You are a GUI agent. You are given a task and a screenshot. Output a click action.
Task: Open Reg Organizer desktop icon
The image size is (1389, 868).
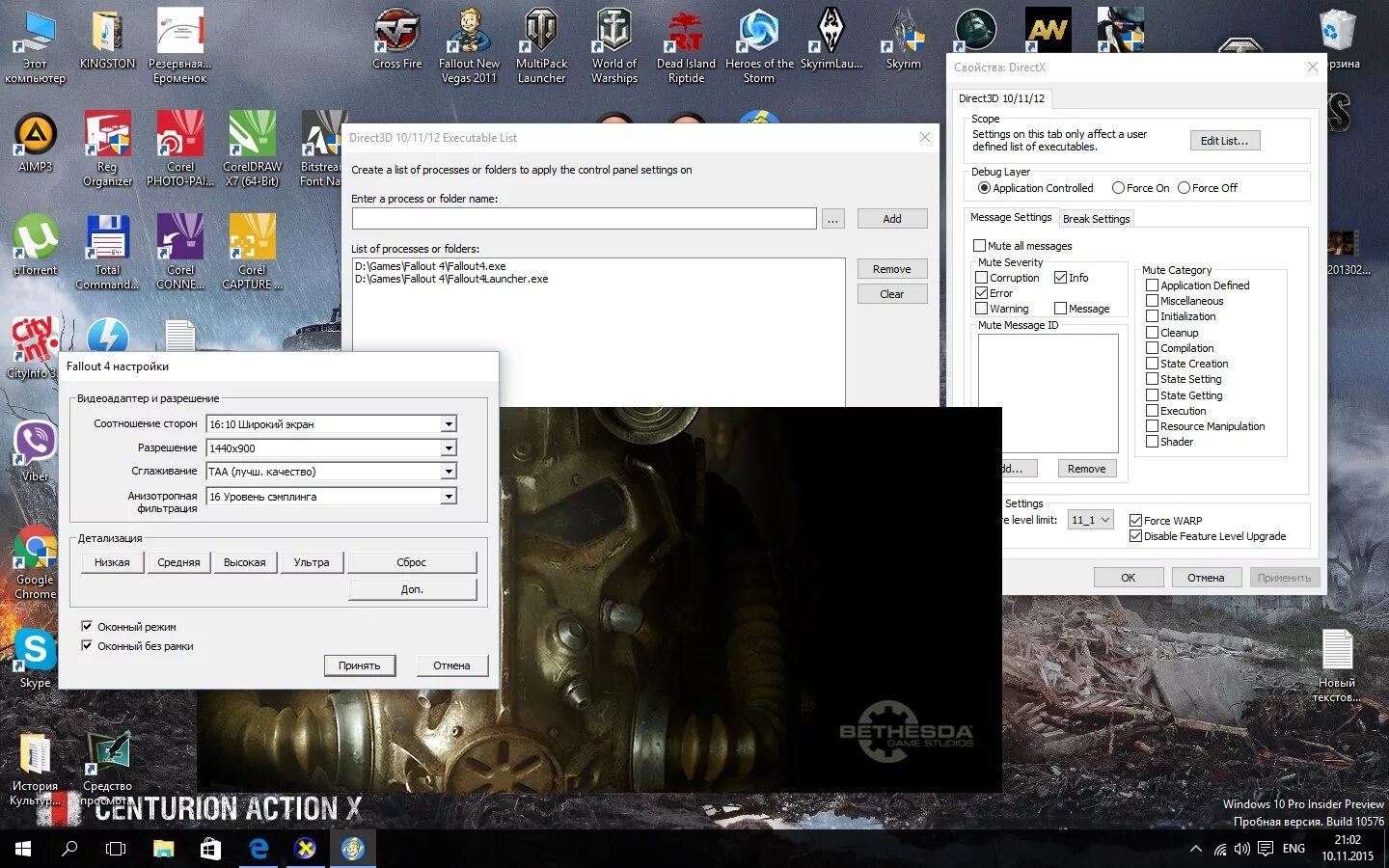(107, 149)
